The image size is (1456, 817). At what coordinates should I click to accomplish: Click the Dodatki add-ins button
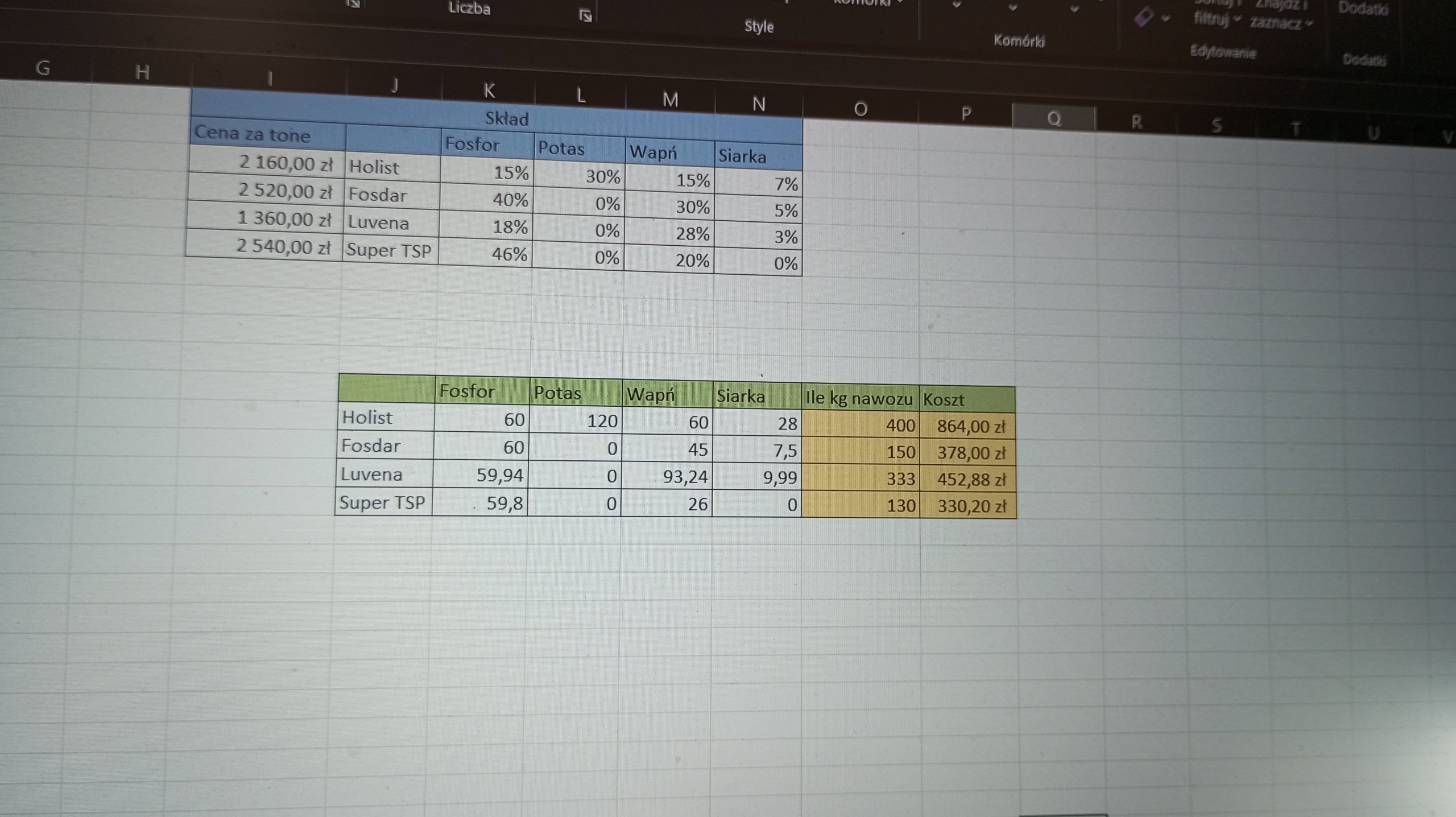1363,9
